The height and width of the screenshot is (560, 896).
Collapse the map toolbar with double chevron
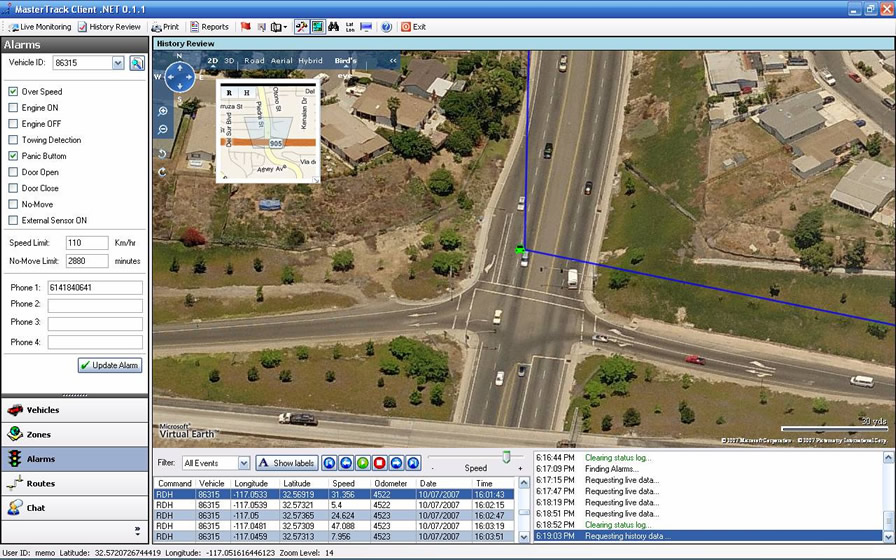393,61
